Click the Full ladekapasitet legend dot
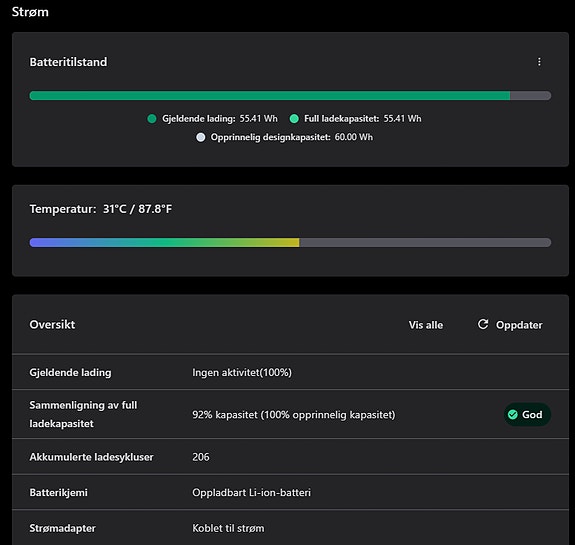The width and height of the screenshot is (575, 545). (x=294, y=118)
